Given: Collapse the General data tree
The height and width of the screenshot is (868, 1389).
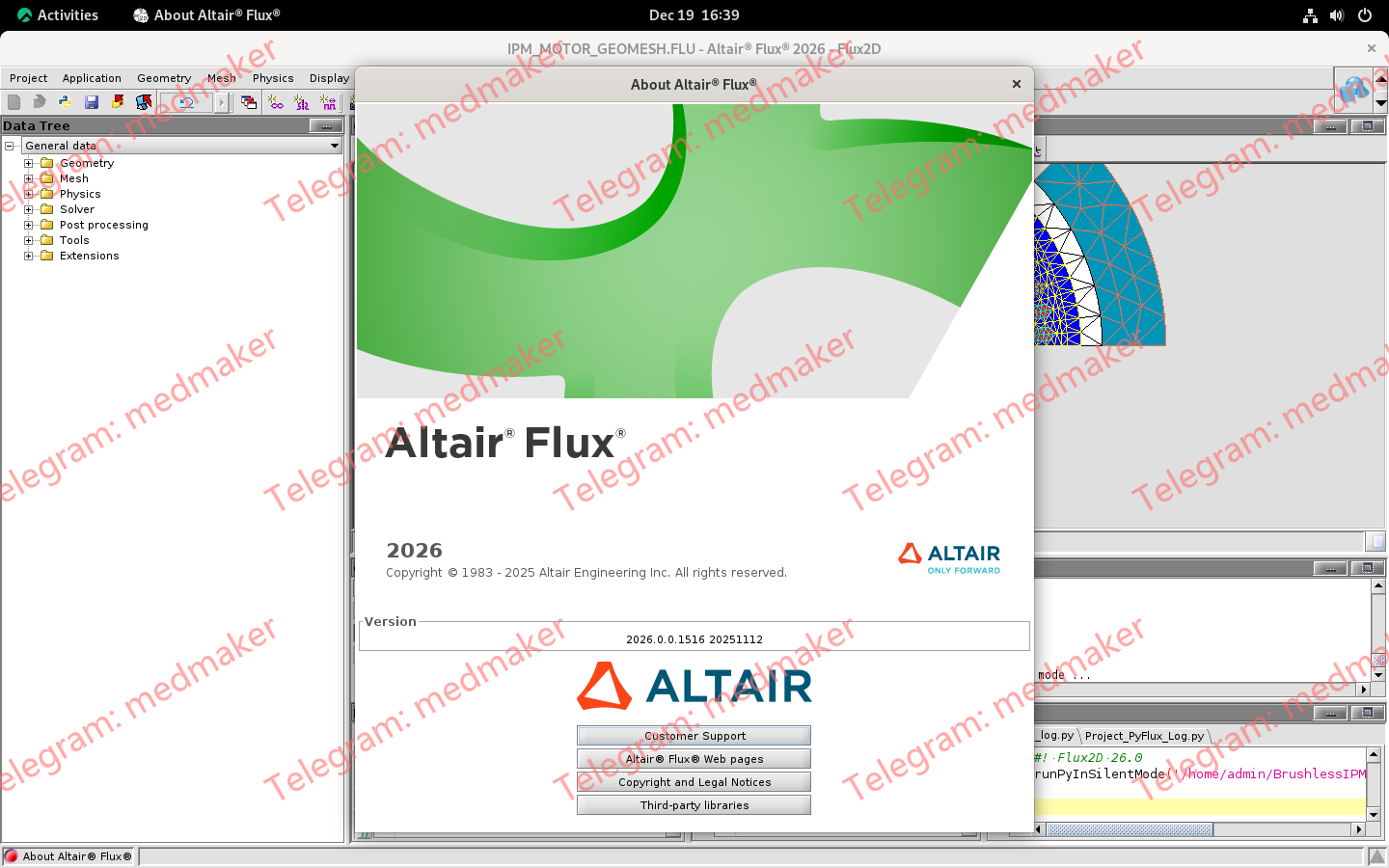Looking at the screenshot, I should tap(8, 145).
